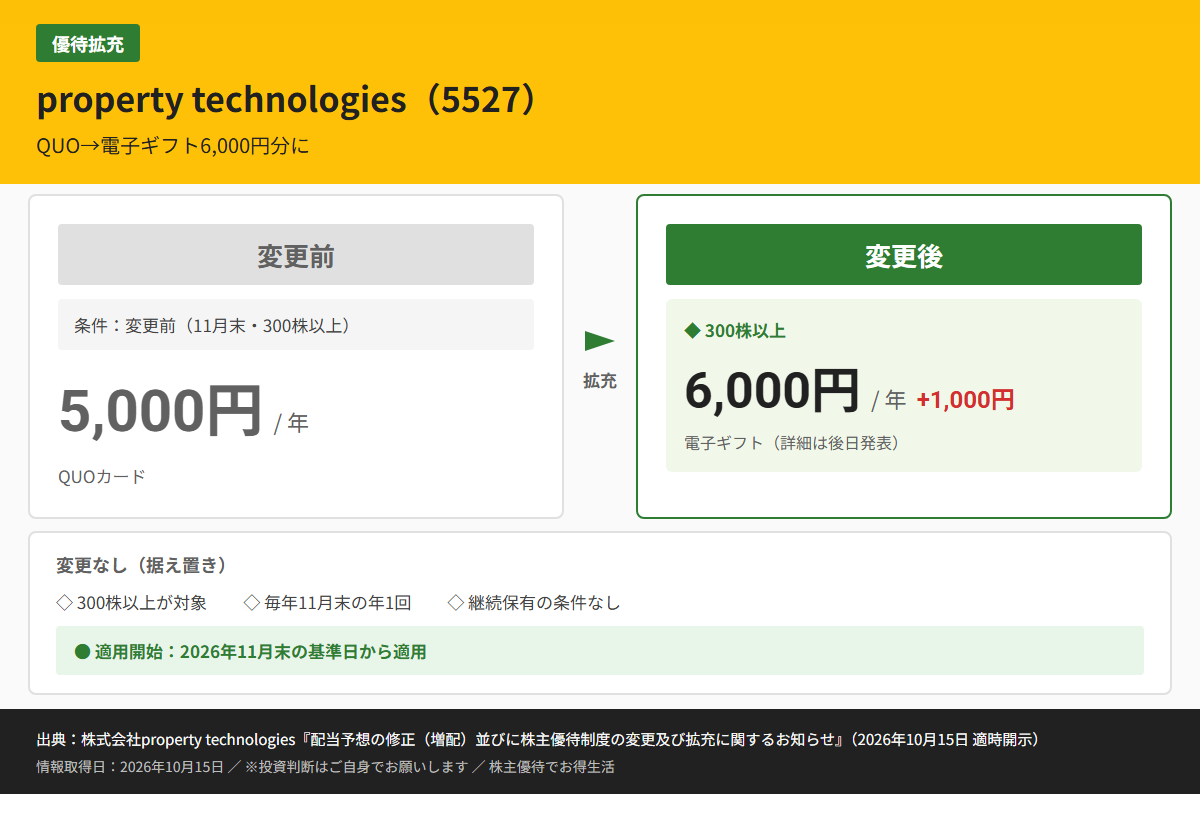The image size is (1200, 818).
Task: Click the green circle before 適用開始
Action: click(83, 652)
